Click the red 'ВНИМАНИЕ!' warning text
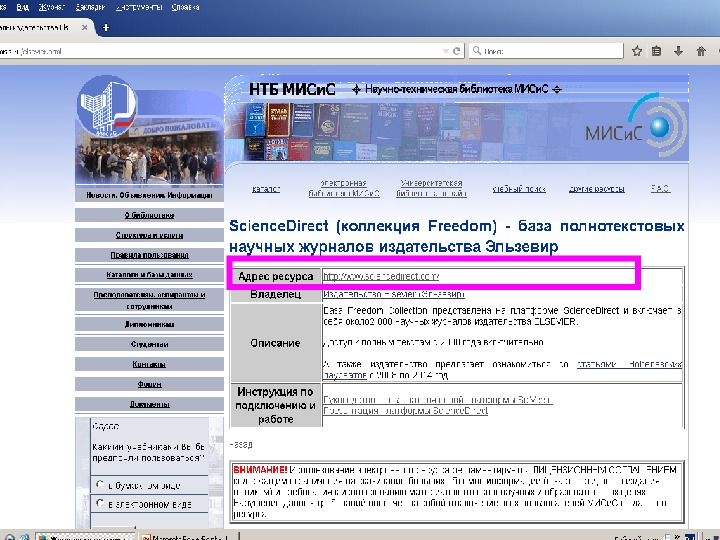This screenshot has width=720, height=540. [260, 470]
